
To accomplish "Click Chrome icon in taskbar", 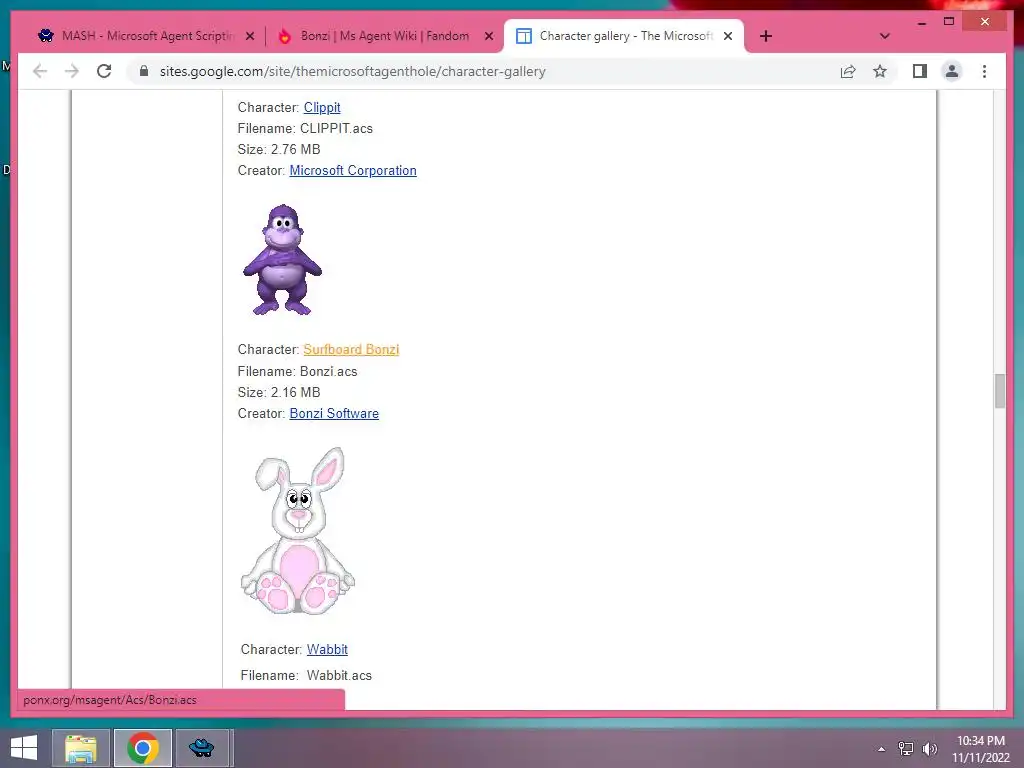I will point(143,748).
